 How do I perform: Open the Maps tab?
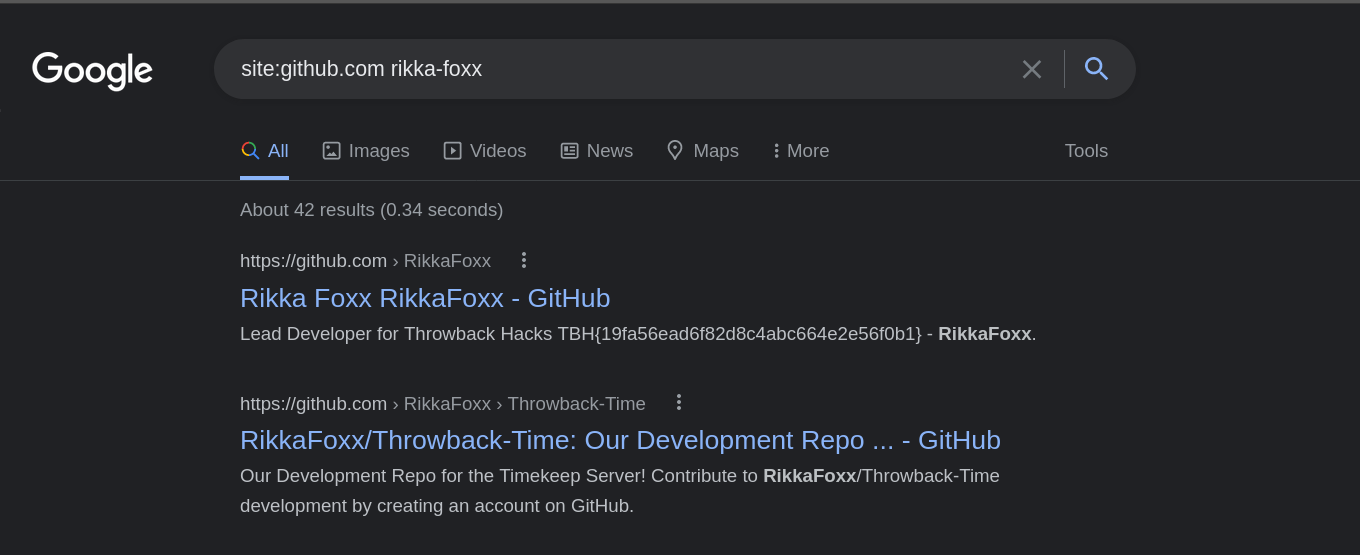(x=703, y=151)
